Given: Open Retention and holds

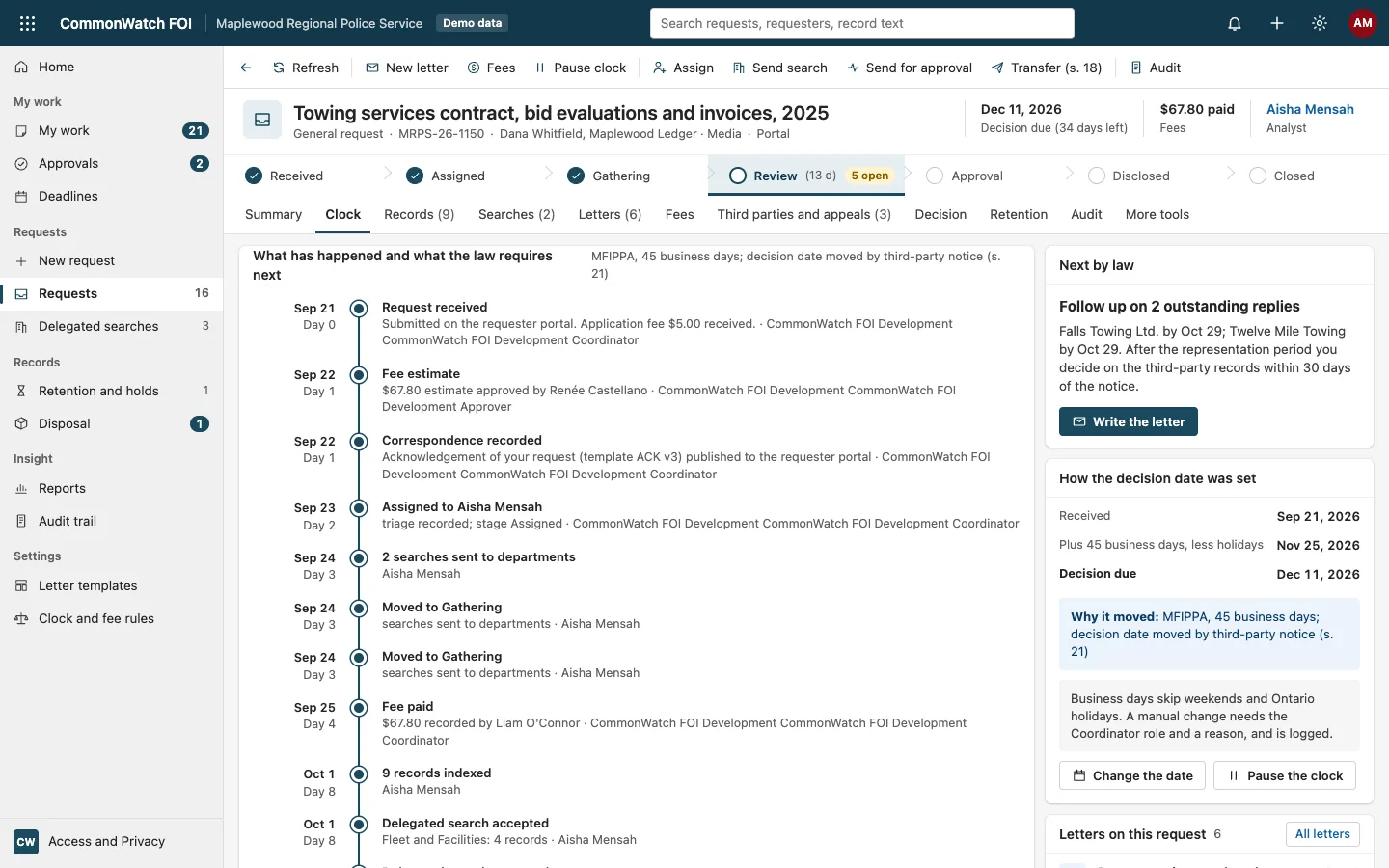Looking at the screenshot, I should click(112, 391).
